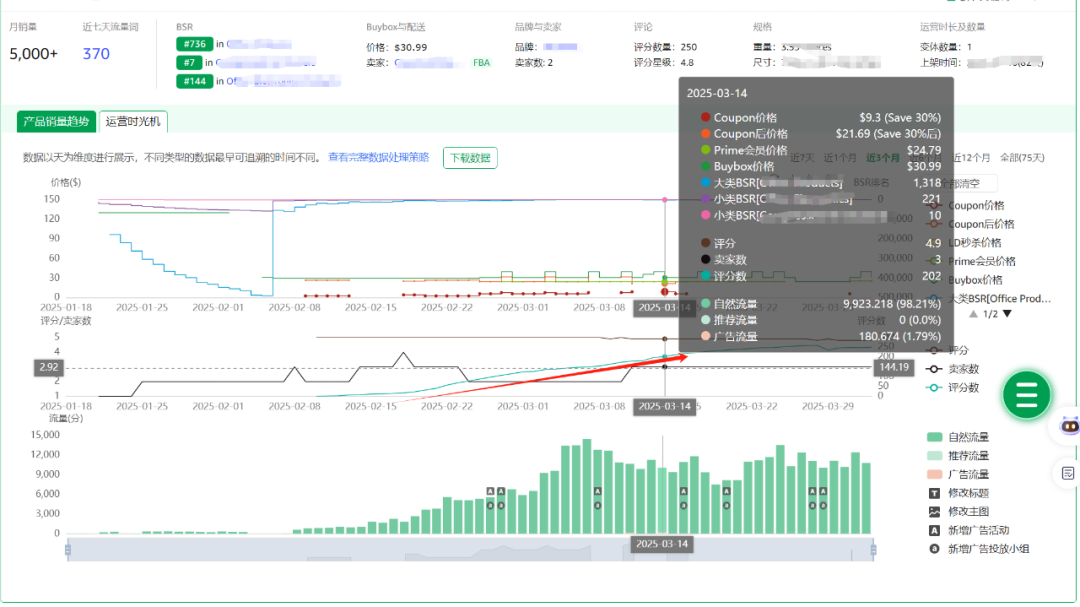Click the 370 weekly traffic keywords number
This screenshot has height=607, width=1080.
pyautogui.click(x=96, y=54)
